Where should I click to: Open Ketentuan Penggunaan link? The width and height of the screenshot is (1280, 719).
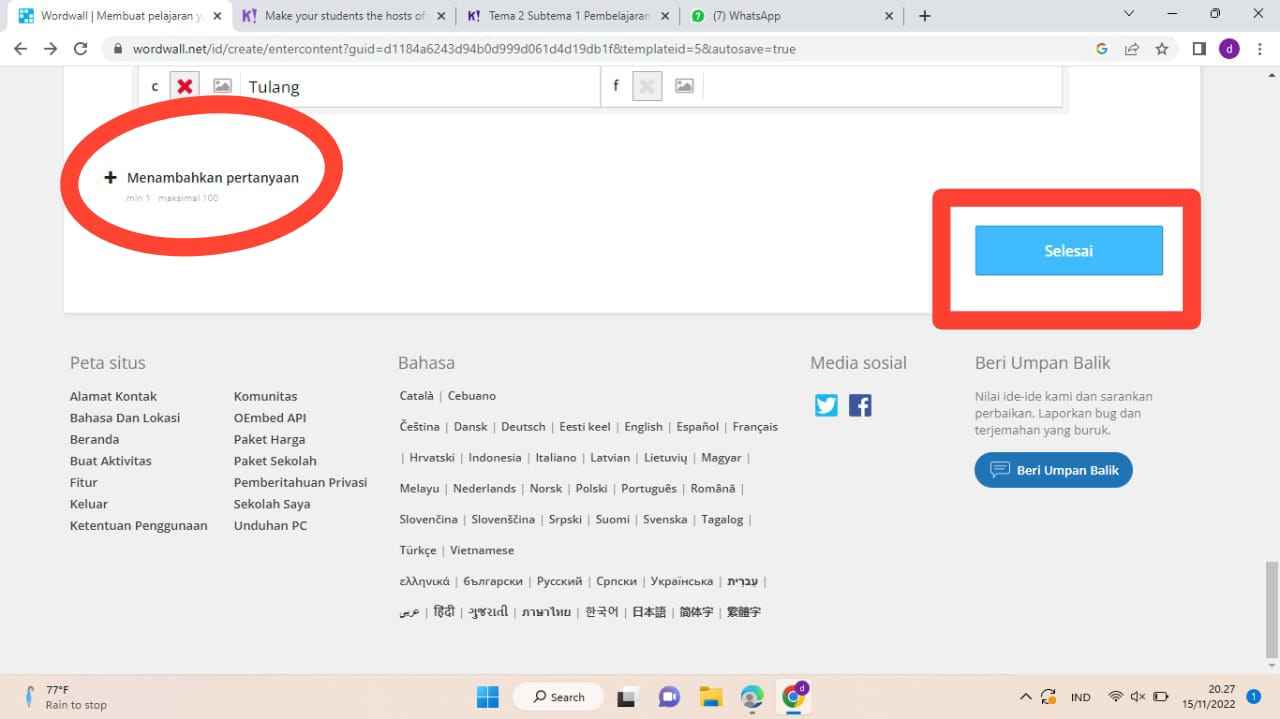pyautogui.click(x=139, y=525)
